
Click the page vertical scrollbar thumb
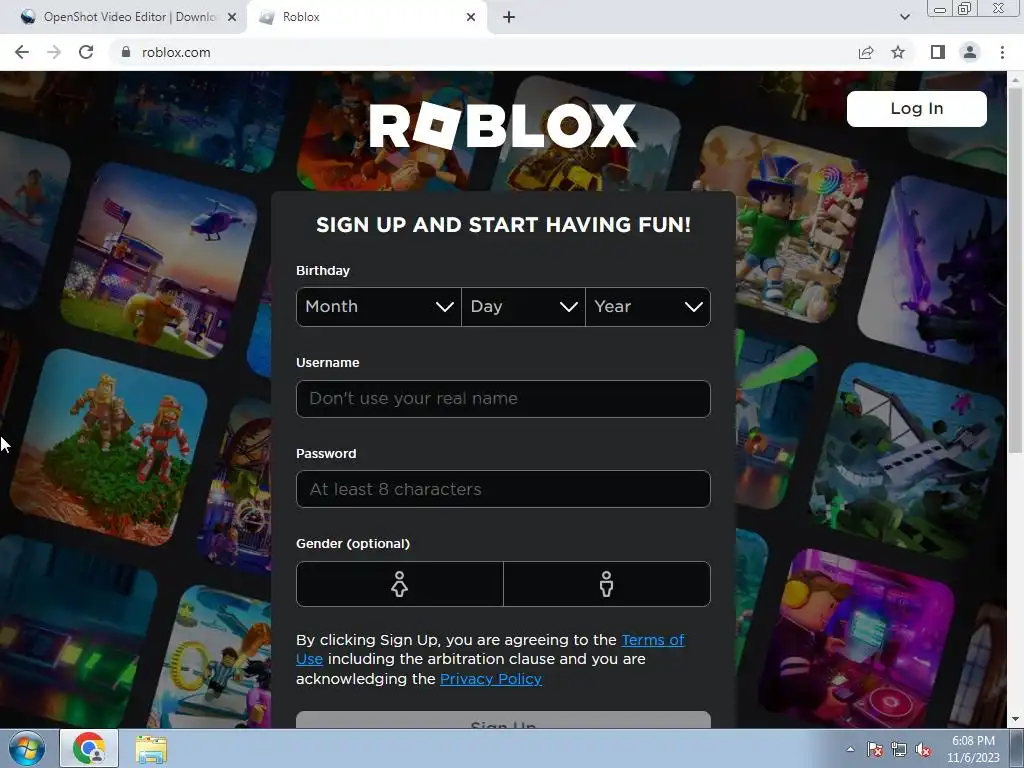(1016, 268)
